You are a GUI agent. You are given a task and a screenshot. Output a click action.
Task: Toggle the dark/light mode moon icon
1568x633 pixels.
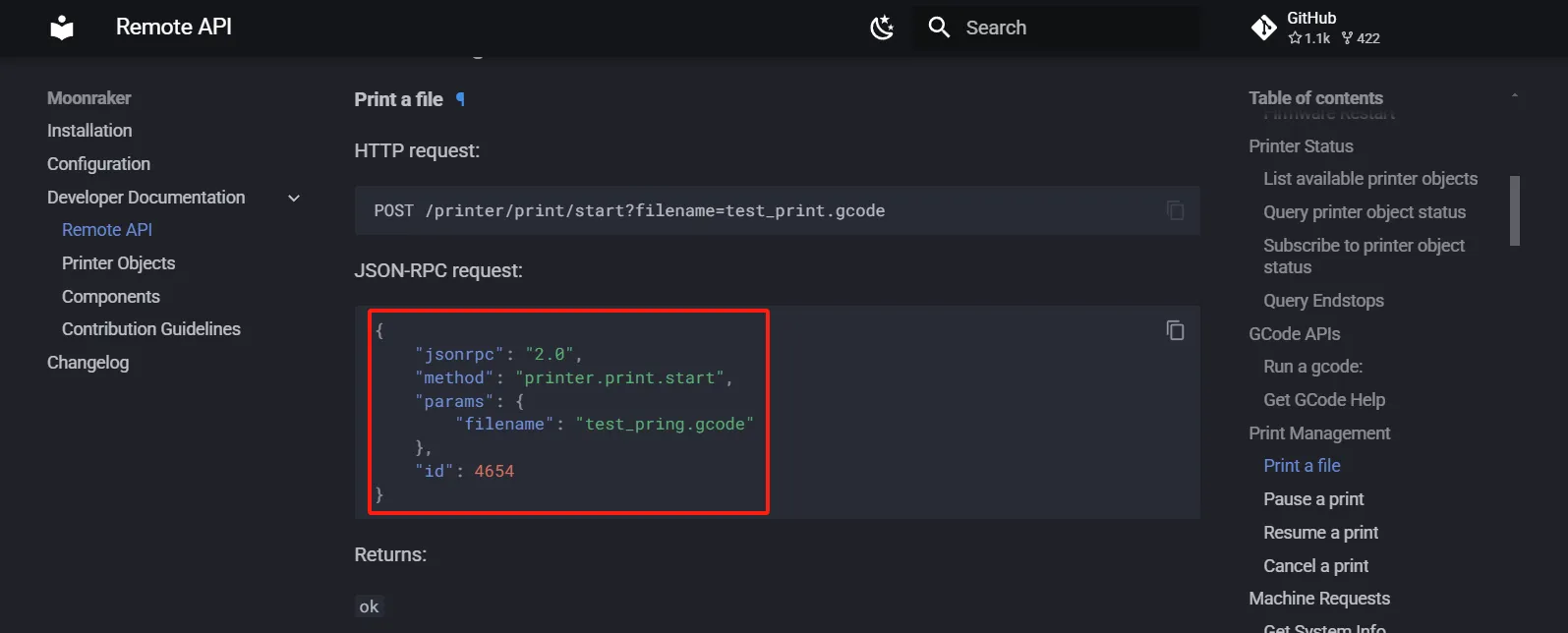click(882, 28)
